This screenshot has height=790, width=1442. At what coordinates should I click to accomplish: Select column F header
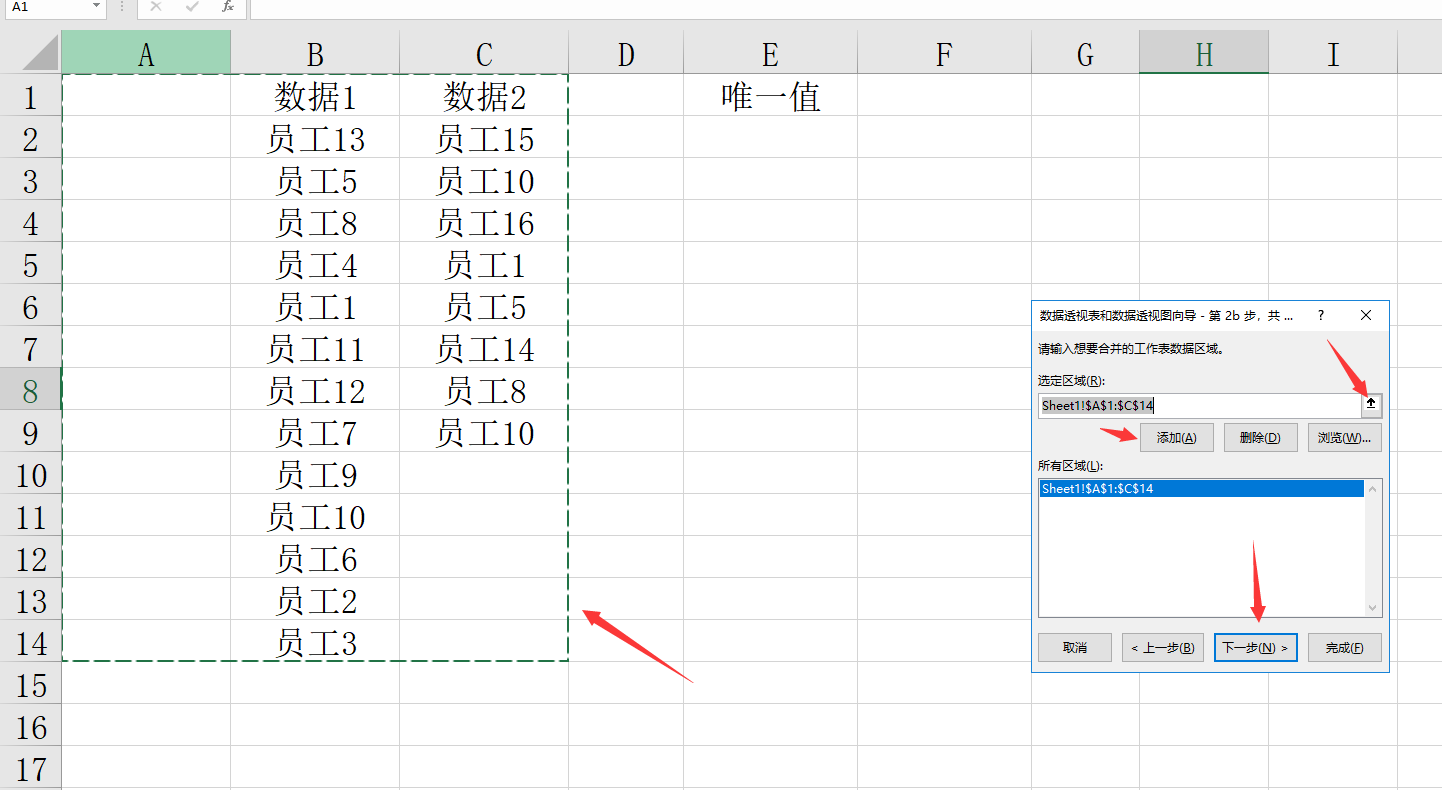coord(944,53)
